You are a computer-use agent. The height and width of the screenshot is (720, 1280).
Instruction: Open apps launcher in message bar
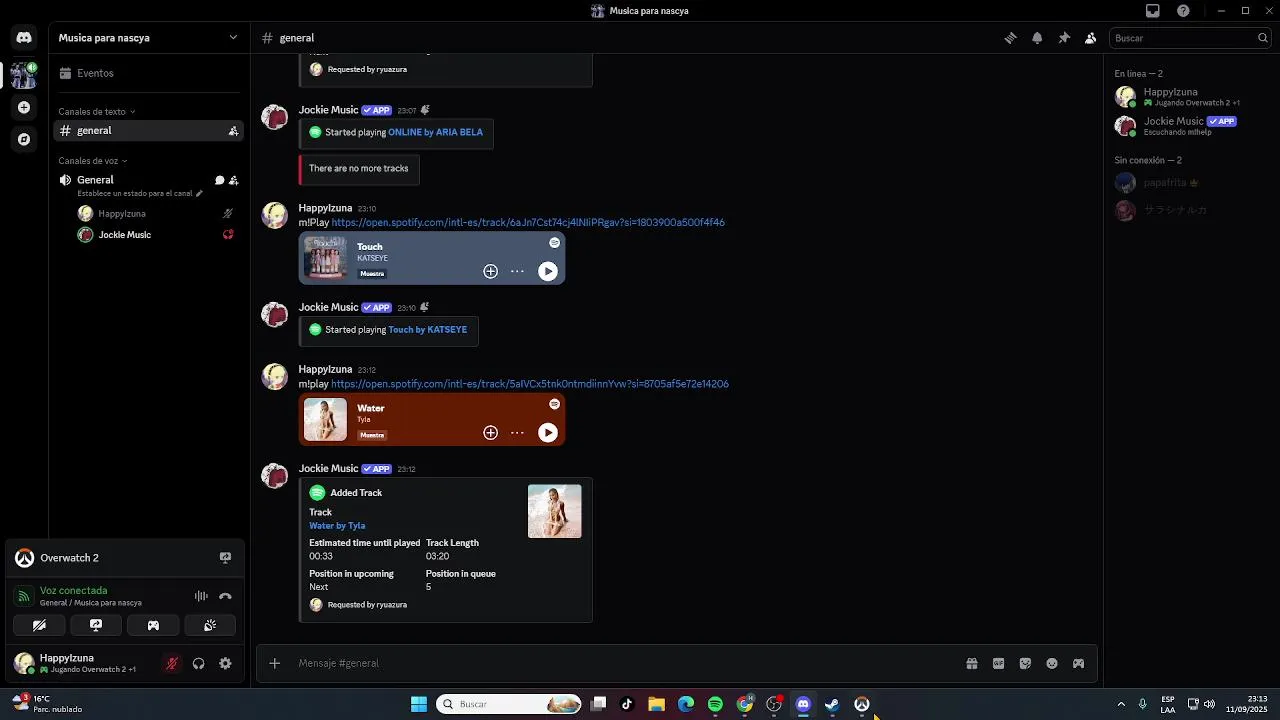[1078, 663]
